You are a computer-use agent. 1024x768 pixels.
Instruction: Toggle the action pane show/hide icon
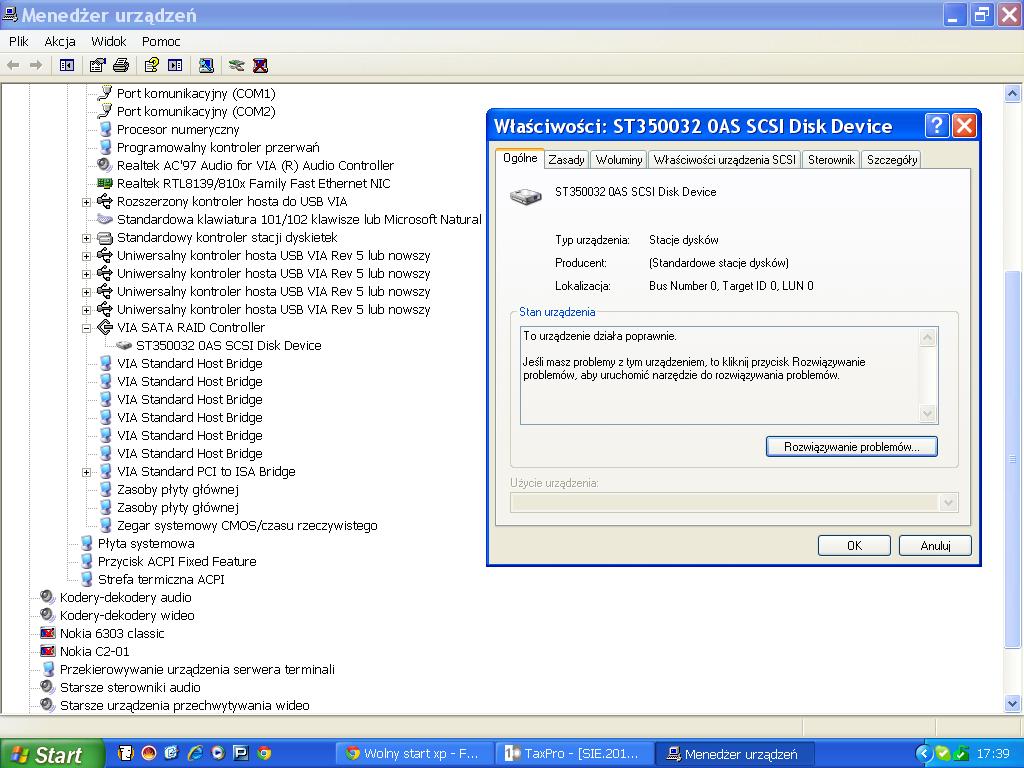(175, 65)
